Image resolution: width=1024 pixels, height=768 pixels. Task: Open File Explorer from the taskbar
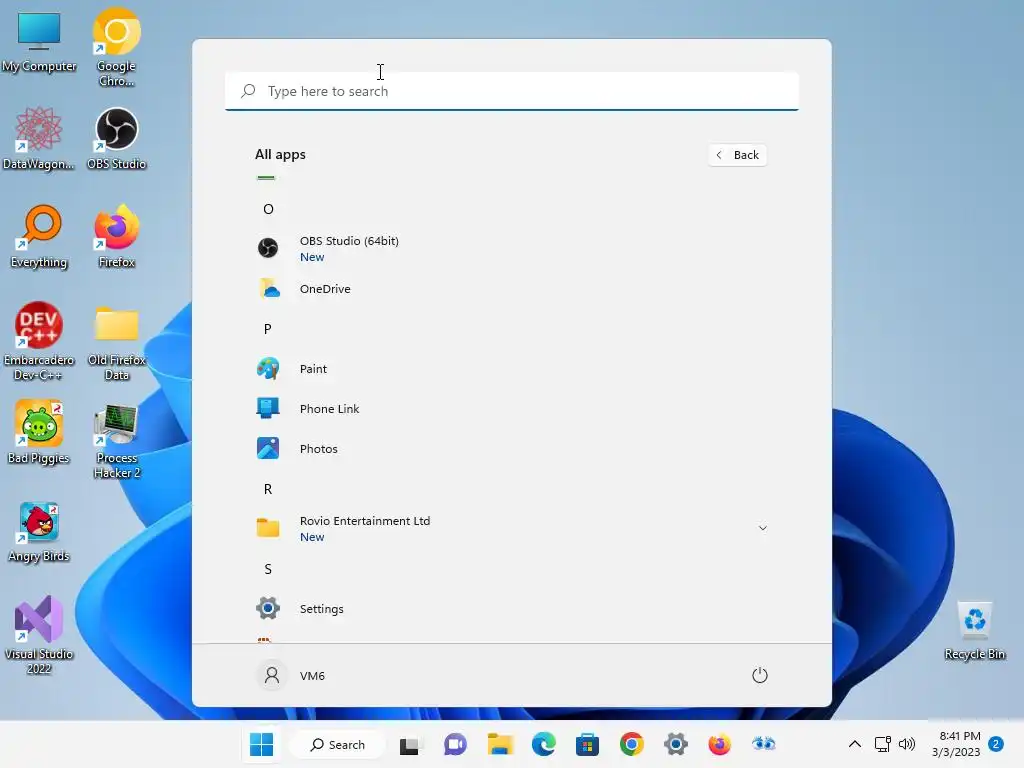point(500,744)
